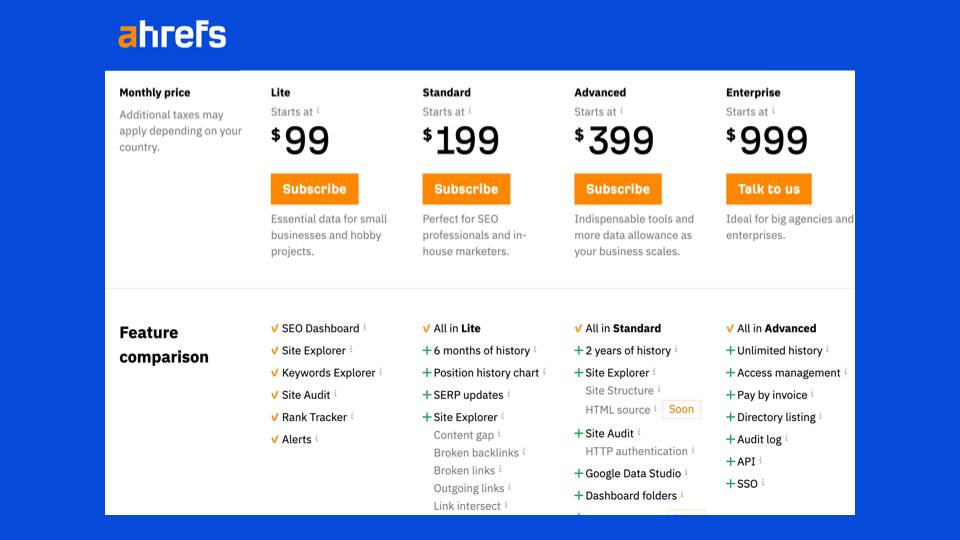Open info icon next to SSO
This screenshot has width=960, height=540.
(763, 482)
